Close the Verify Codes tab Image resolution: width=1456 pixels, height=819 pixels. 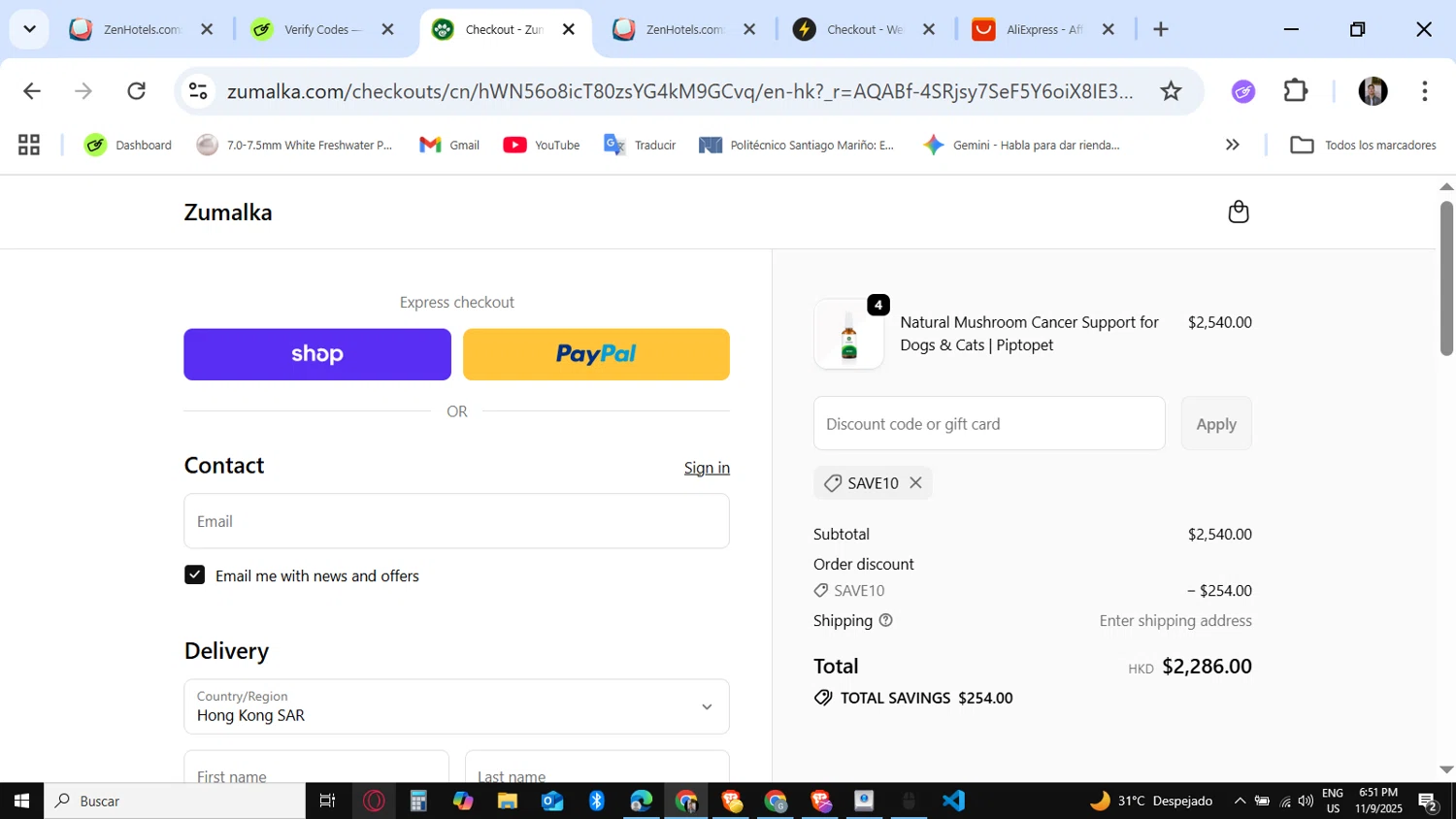point(387,29)
